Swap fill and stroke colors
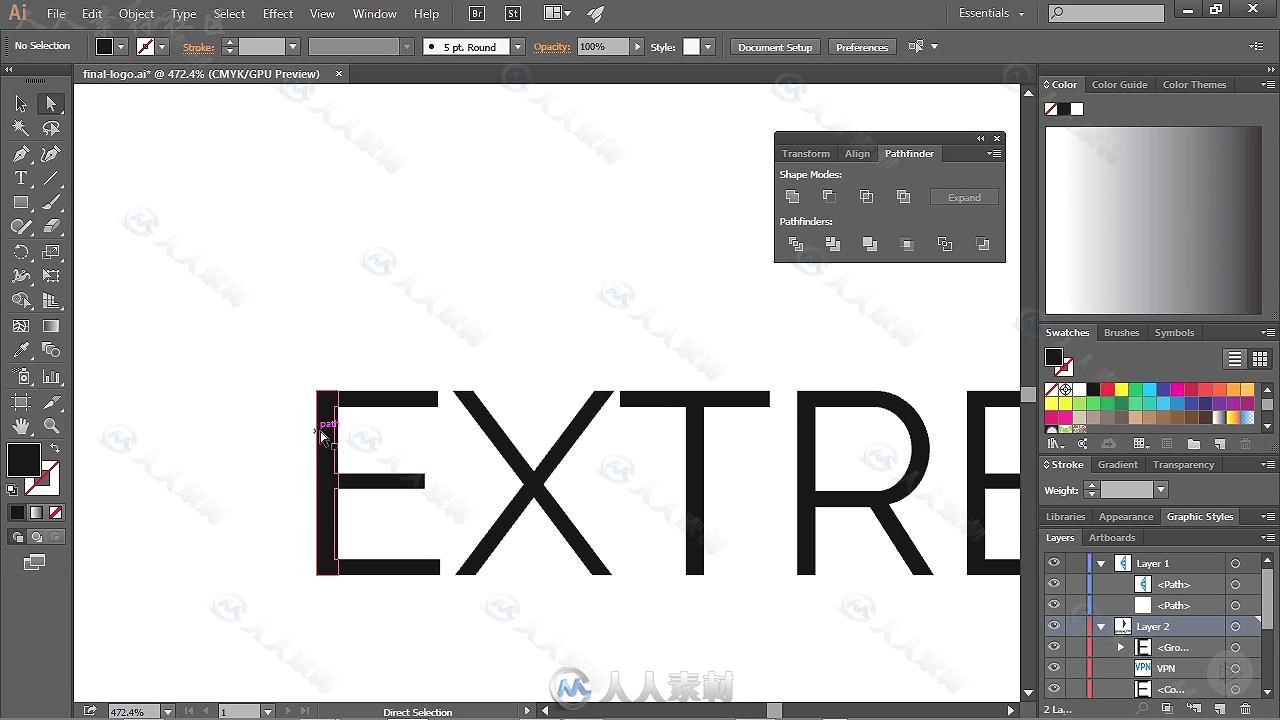The height and width of the screenshot is (720, 1280). click(x=55, y=449)
